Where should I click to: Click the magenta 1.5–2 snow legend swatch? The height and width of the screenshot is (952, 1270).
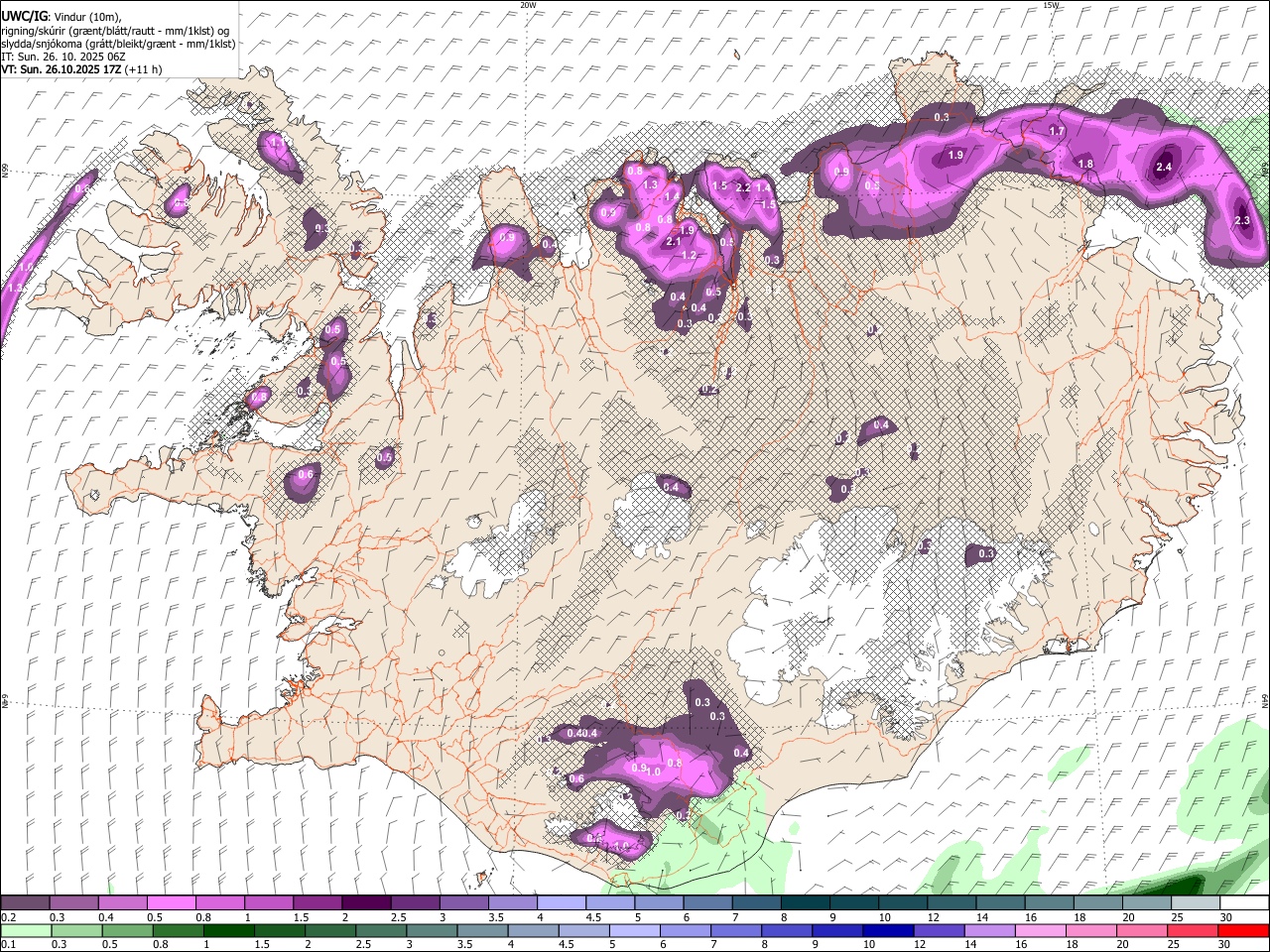click(x=317, y=903)
